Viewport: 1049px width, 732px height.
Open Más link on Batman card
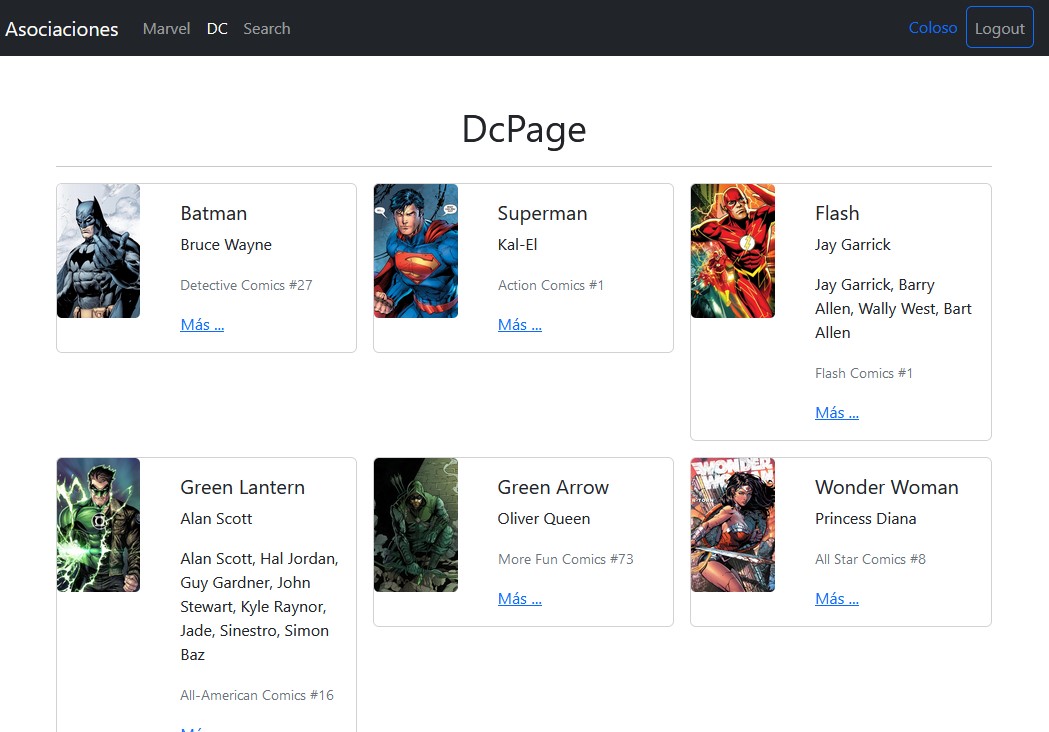[202, 325]
